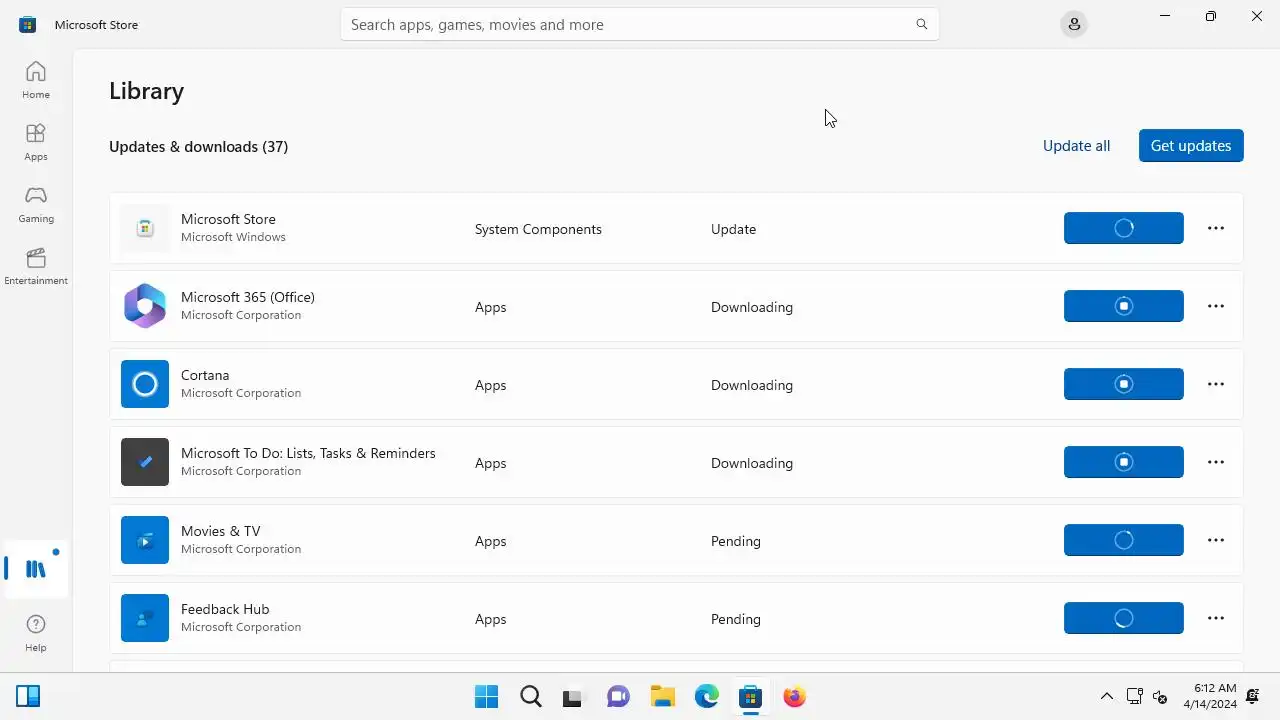Open the Chat app from taskbar
Screen dimensions: 1280x720
tap(618, 697)
